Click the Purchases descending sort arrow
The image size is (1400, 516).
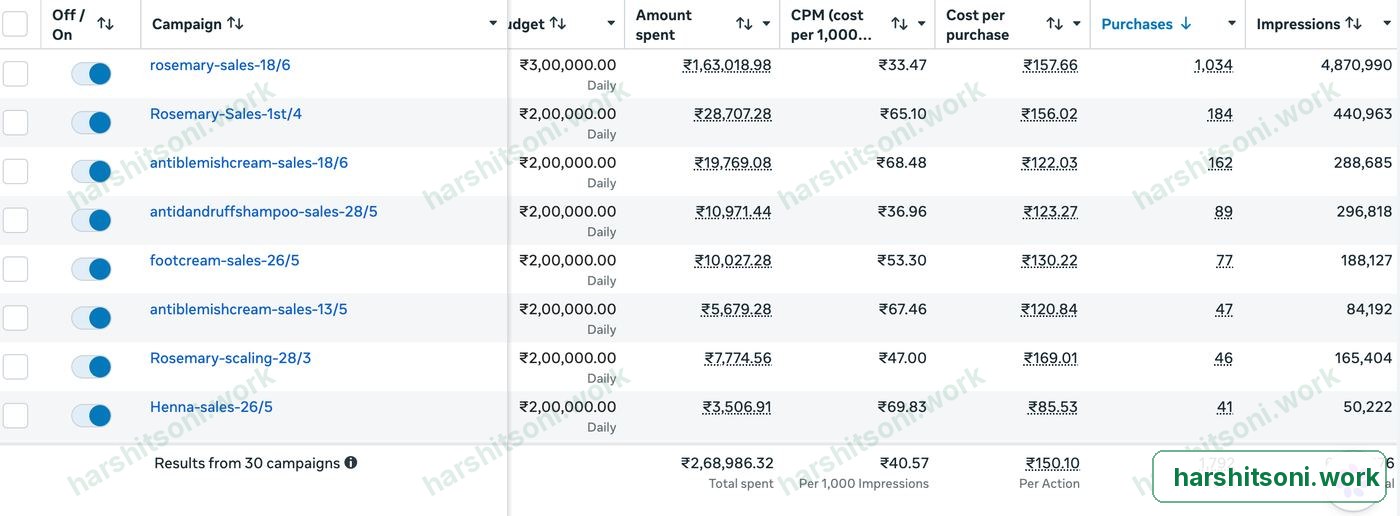[1186, 24]
